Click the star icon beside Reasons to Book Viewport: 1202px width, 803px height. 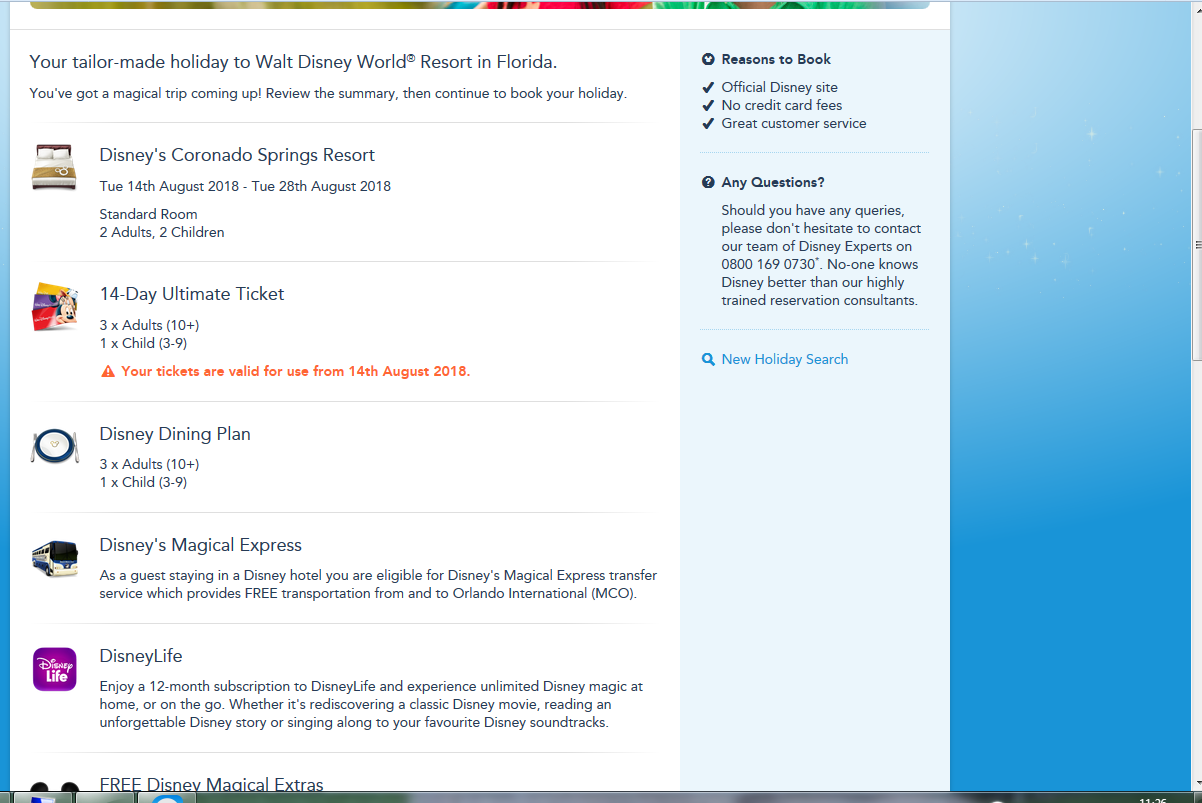pyautogui.click(x=708, y=59)
